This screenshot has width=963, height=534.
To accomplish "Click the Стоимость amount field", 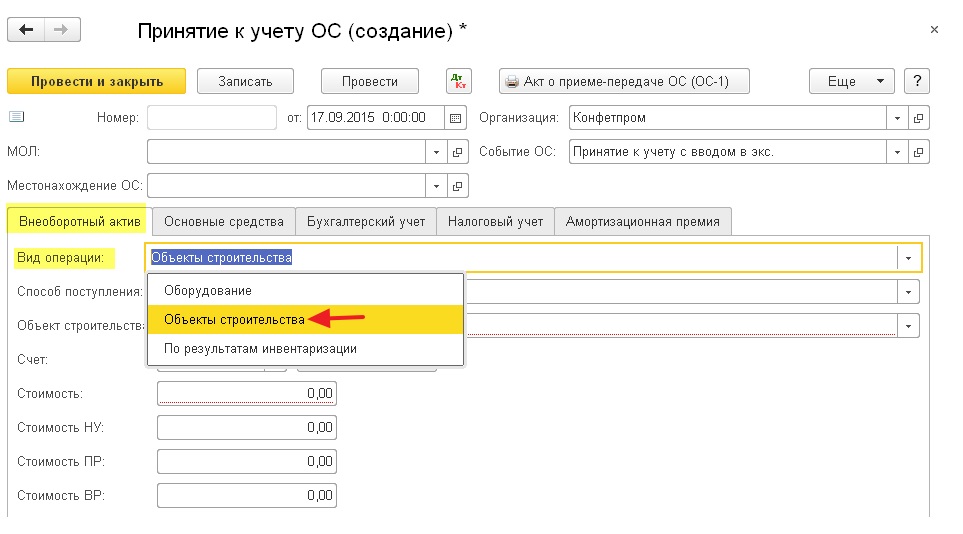I will pos(247,393).
